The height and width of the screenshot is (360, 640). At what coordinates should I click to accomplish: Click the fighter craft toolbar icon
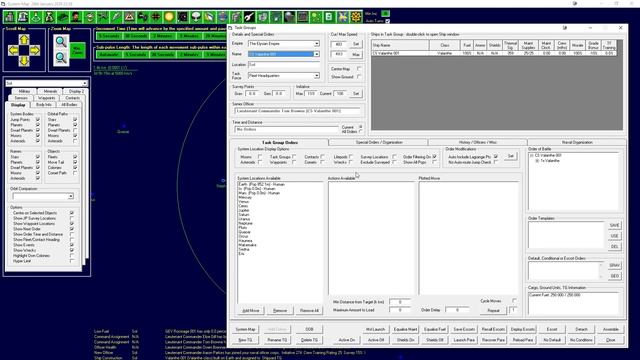[x=103, y=17]
